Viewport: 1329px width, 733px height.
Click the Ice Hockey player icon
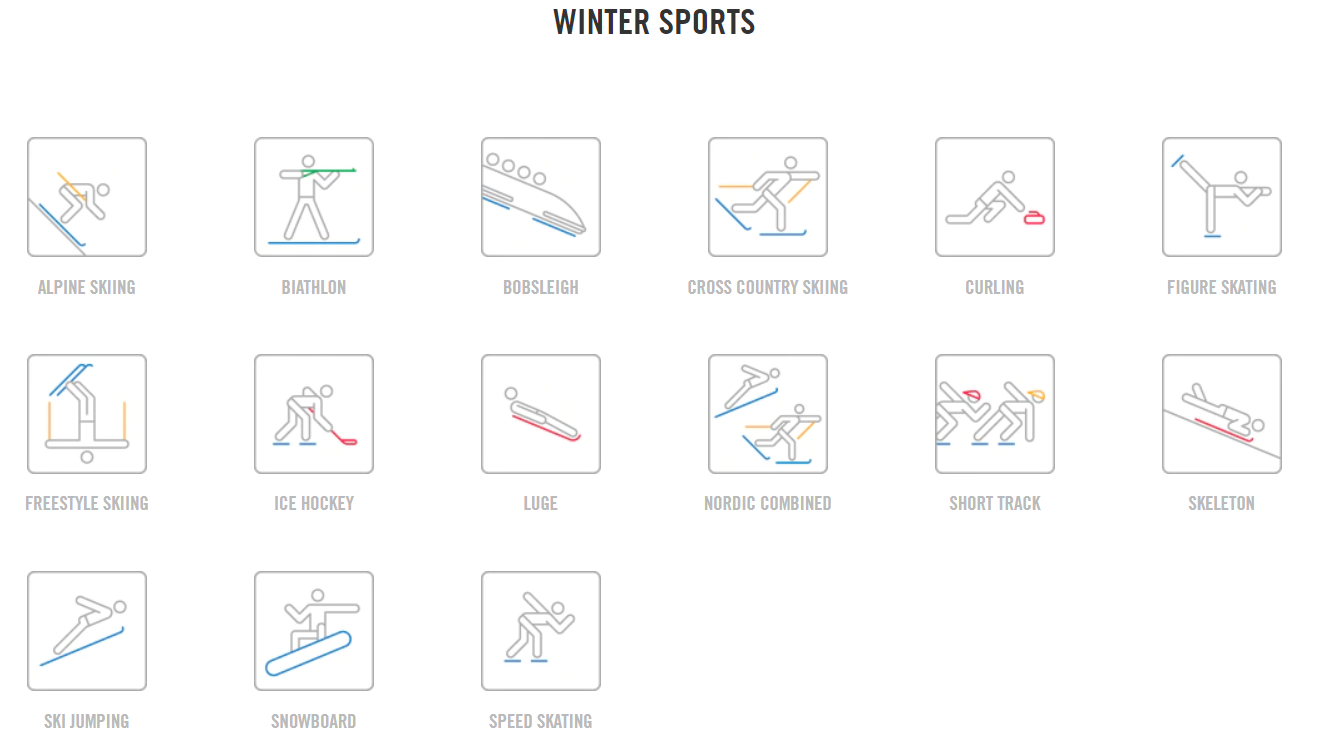[314, 414]
